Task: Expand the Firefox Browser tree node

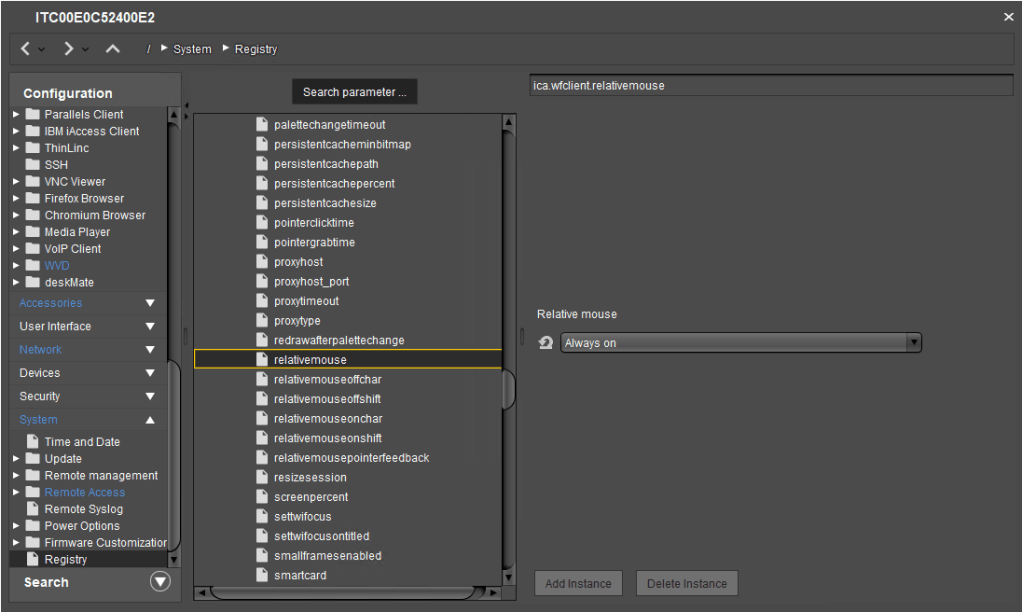Action: coord(16,199)
